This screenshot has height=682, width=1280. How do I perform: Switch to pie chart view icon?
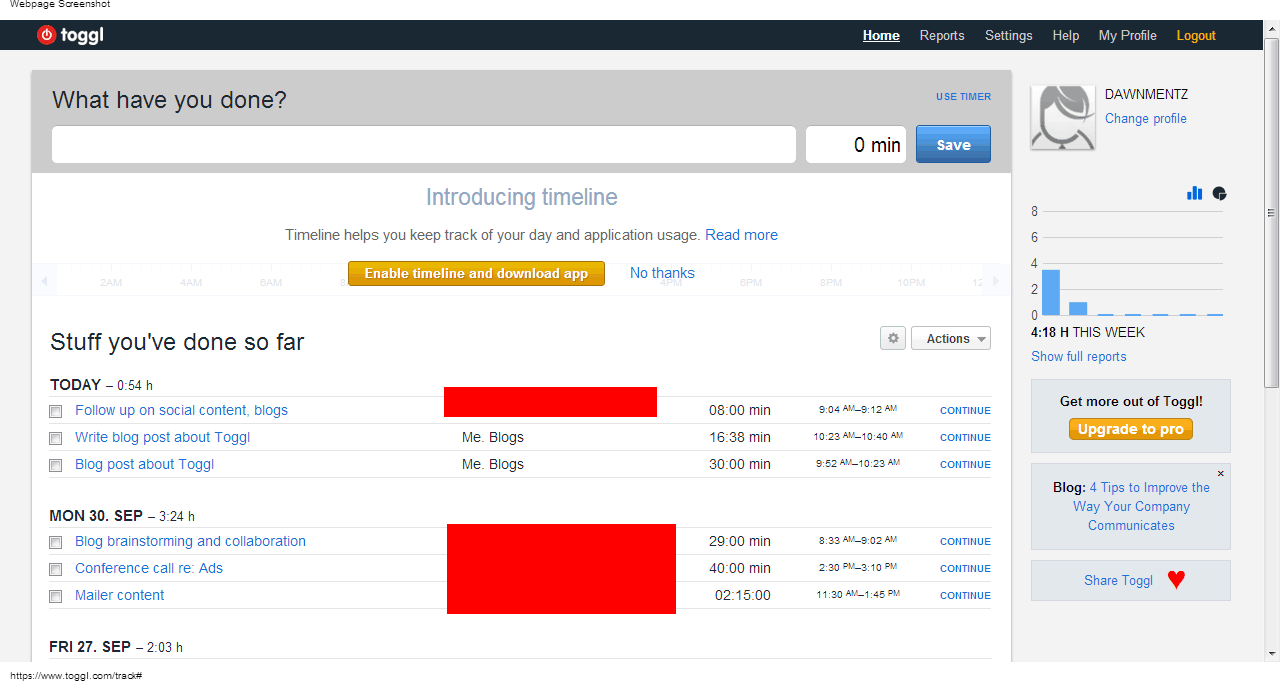(1219, 193)
